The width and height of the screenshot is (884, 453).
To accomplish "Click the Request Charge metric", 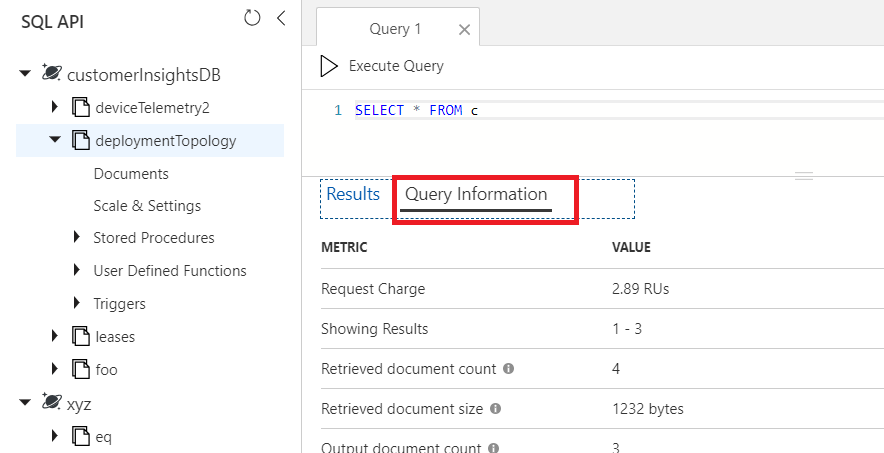I will (373, 289).
